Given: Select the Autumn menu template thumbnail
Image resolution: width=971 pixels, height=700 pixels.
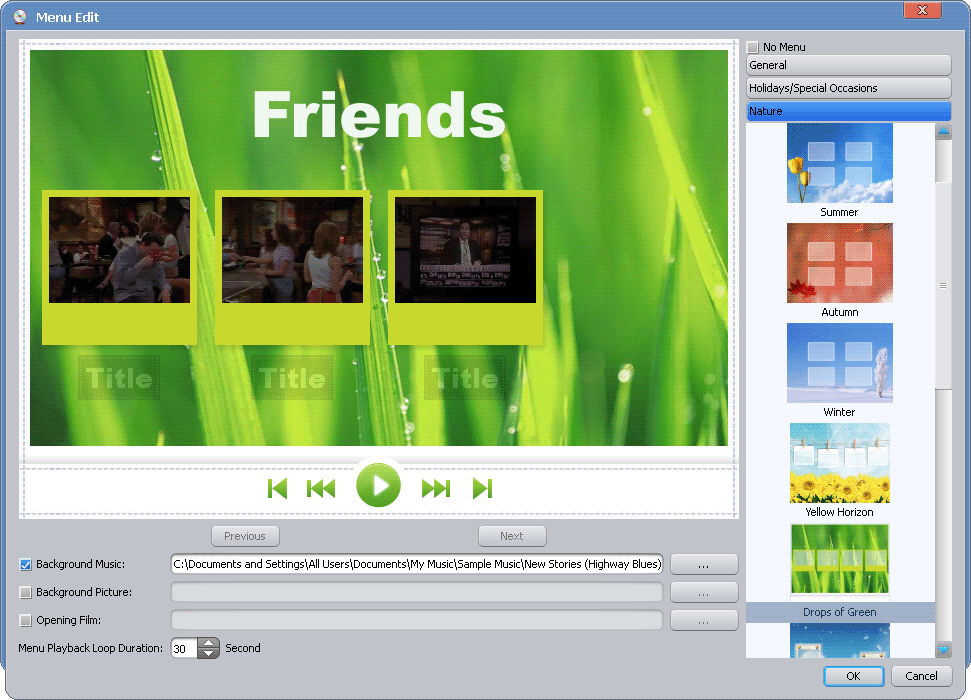Looking at the screenshot, I should point(840,263).
